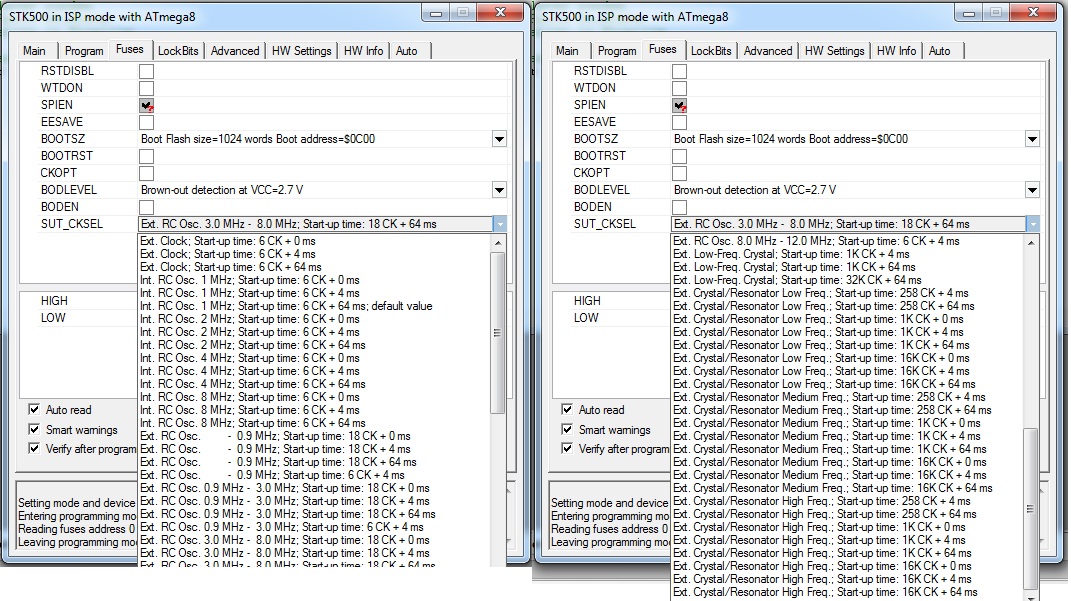
Task: Uncheck Auto read in the left window
Action: 33,409
